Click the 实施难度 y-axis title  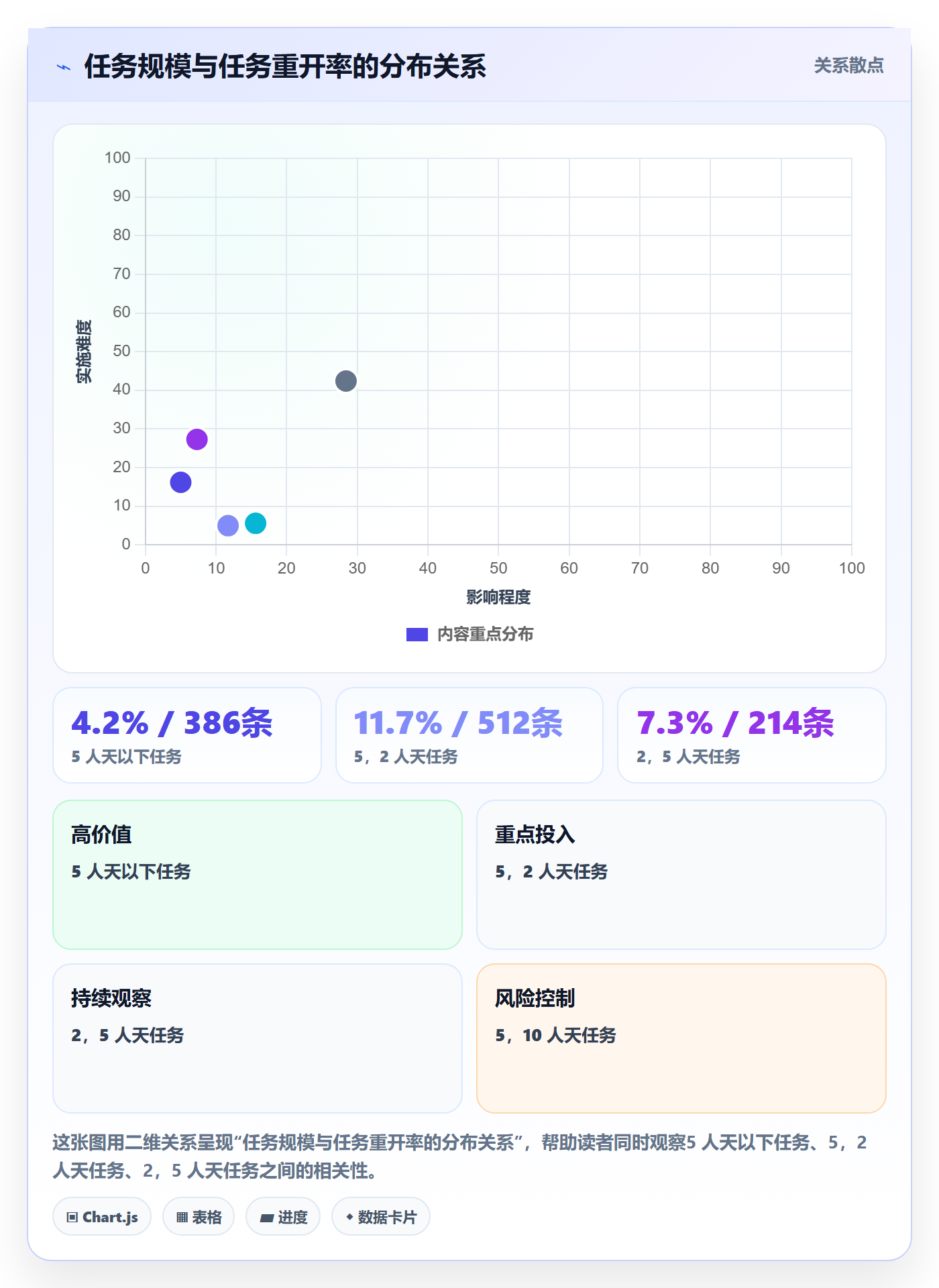click(x=84, y=352)
